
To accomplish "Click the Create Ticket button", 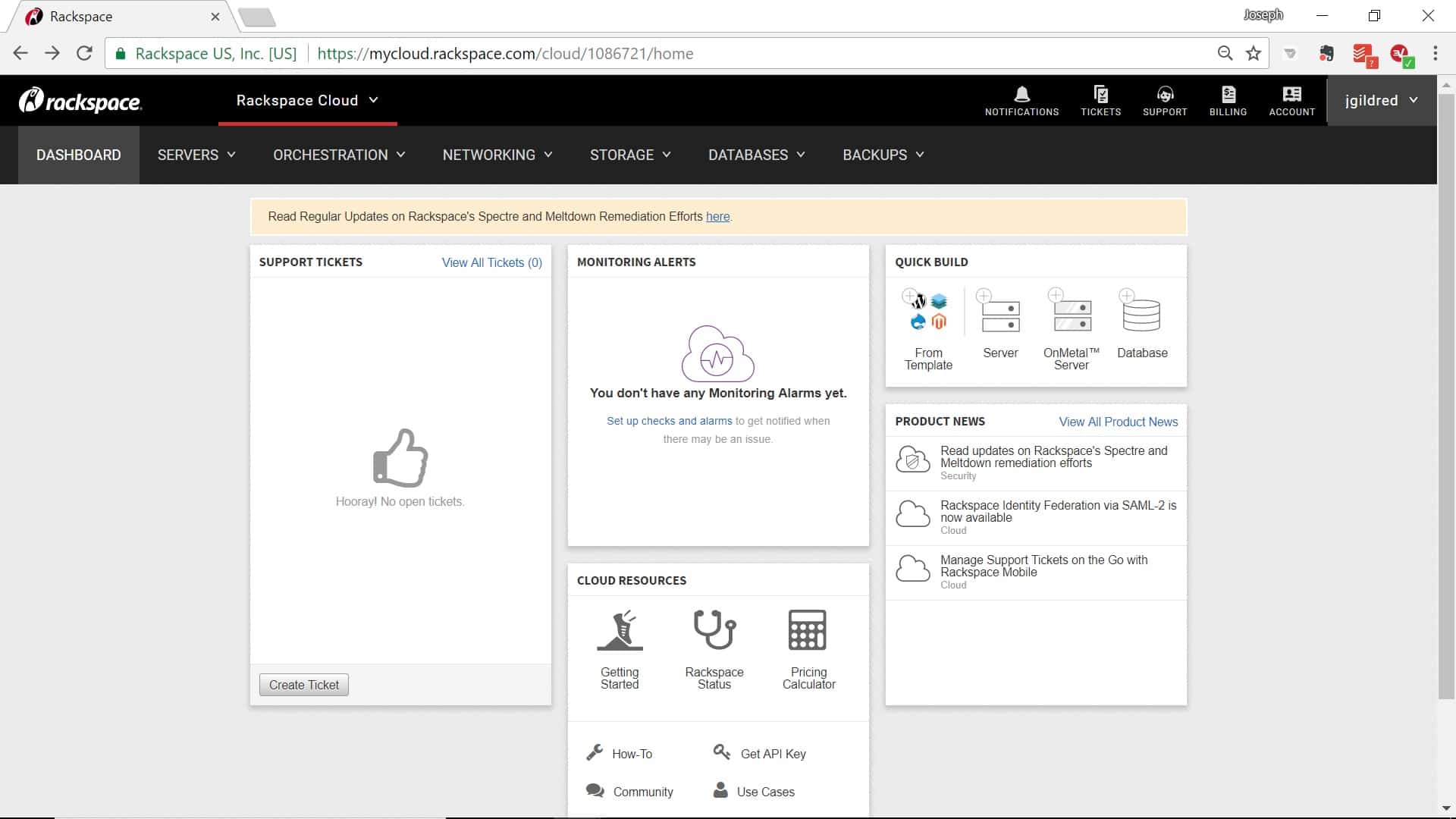I will tap(304, 685).
